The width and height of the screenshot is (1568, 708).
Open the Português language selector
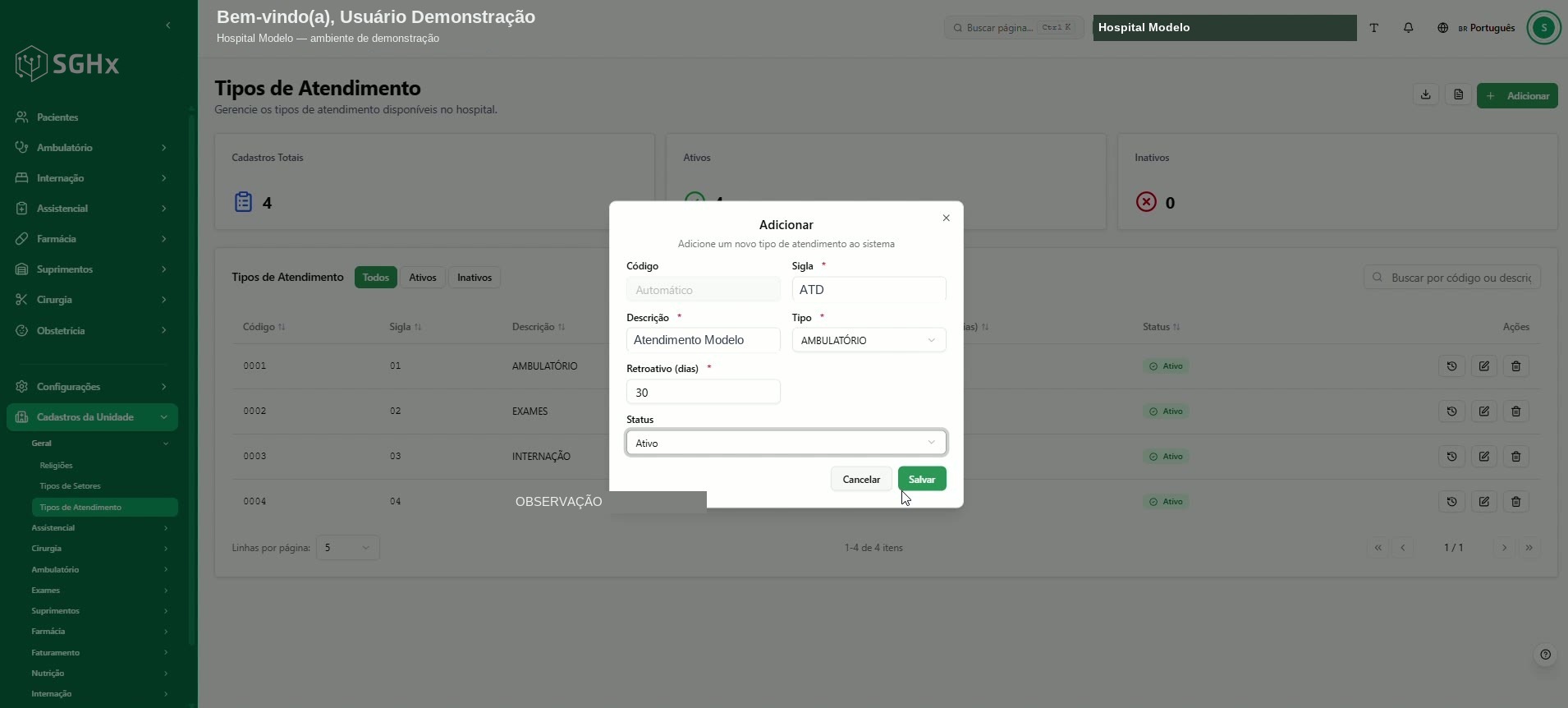point(1476,28)
